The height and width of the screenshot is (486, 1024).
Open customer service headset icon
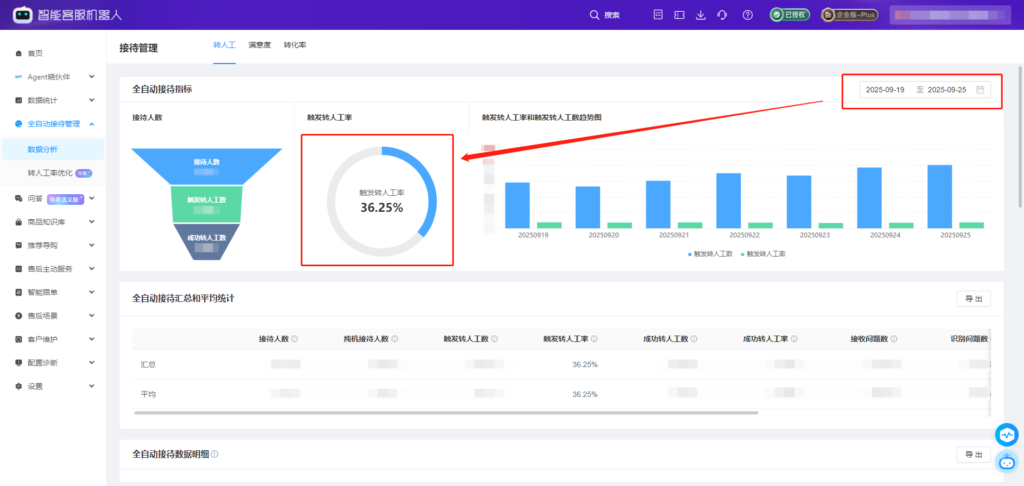click(x=723, y=15)
